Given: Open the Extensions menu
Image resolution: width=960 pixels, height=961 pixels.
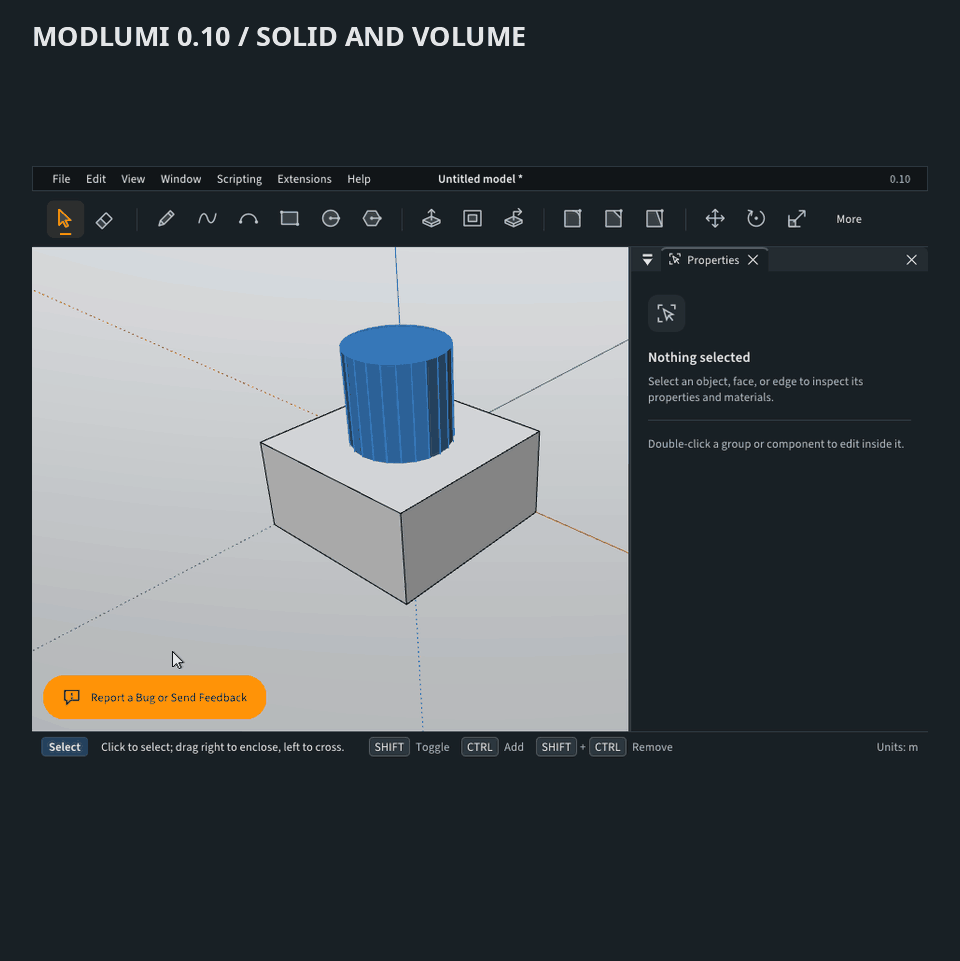Looking at the screenshot, I should (x=304, y=179).
